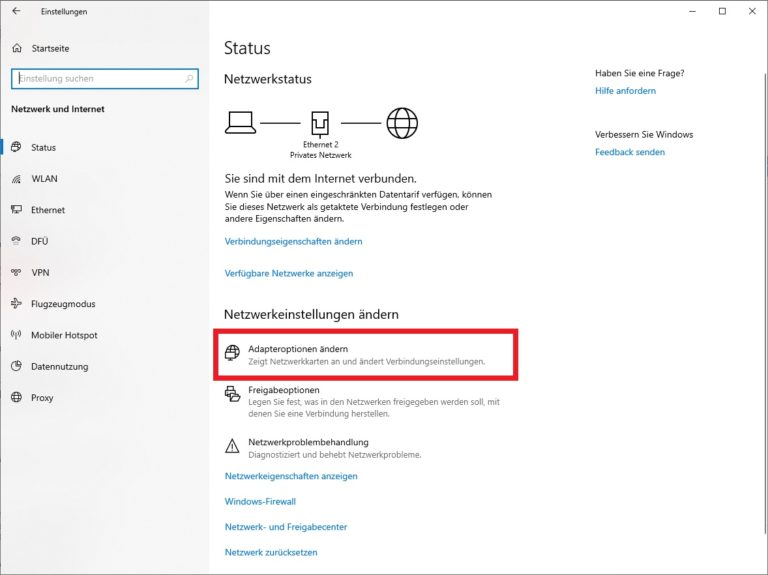Screen dimensions: 768x575
Task: Click Verbindungseigenschaften ändern link
Action: point(293,241)
